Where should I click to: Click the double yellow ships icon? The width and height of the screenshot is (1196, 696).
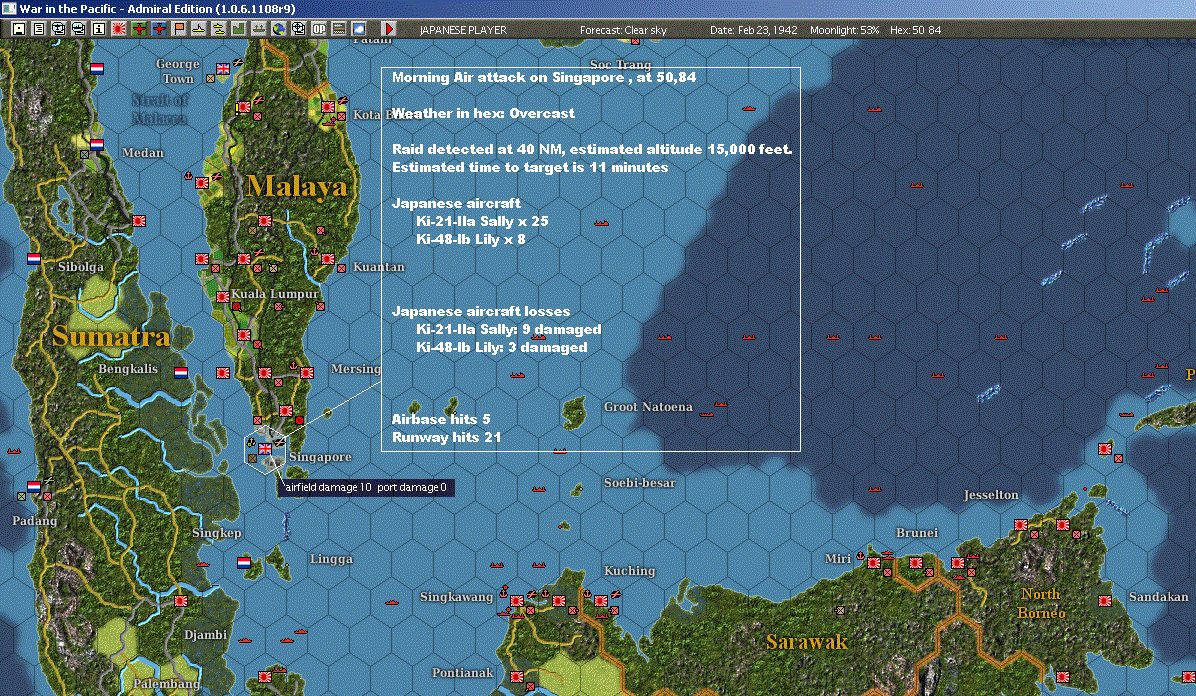[x=219, y=29]
